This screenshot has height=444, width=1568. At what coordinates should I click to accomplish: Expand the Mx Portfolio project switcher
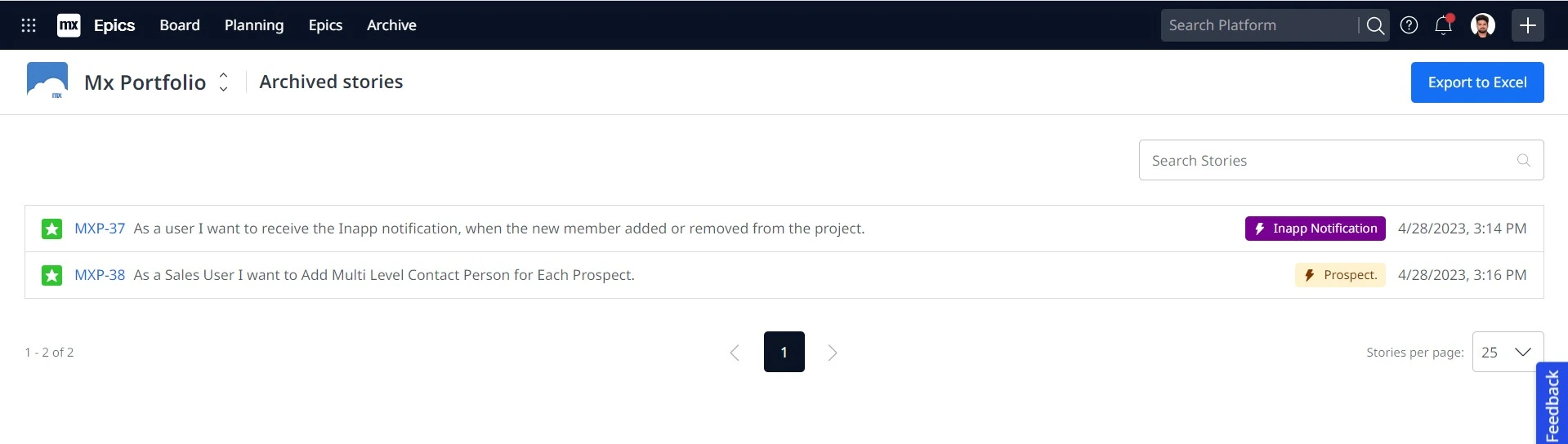223,82
